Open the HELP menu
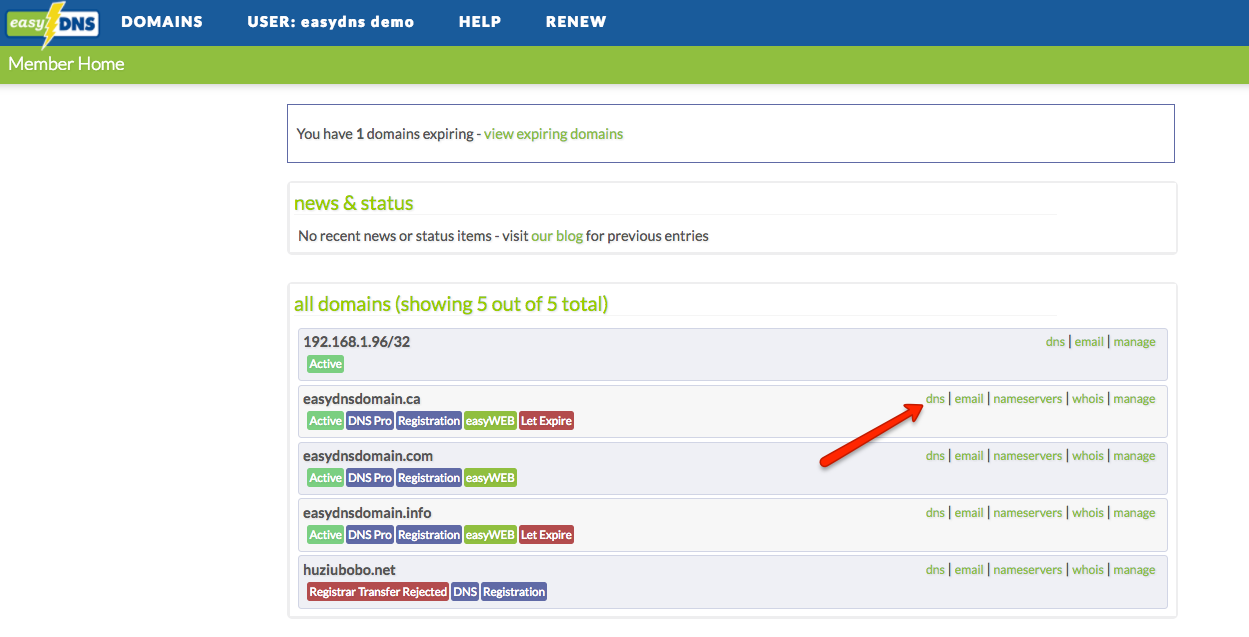Viewport: 1249px width, 637px height. coord(480,22)
